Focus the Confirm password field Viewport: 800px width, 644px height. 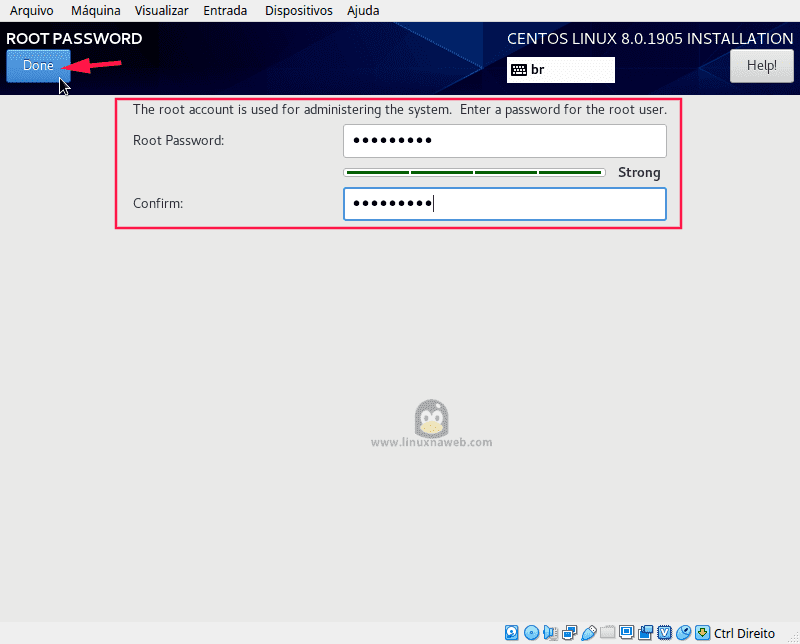click(505, 204)
